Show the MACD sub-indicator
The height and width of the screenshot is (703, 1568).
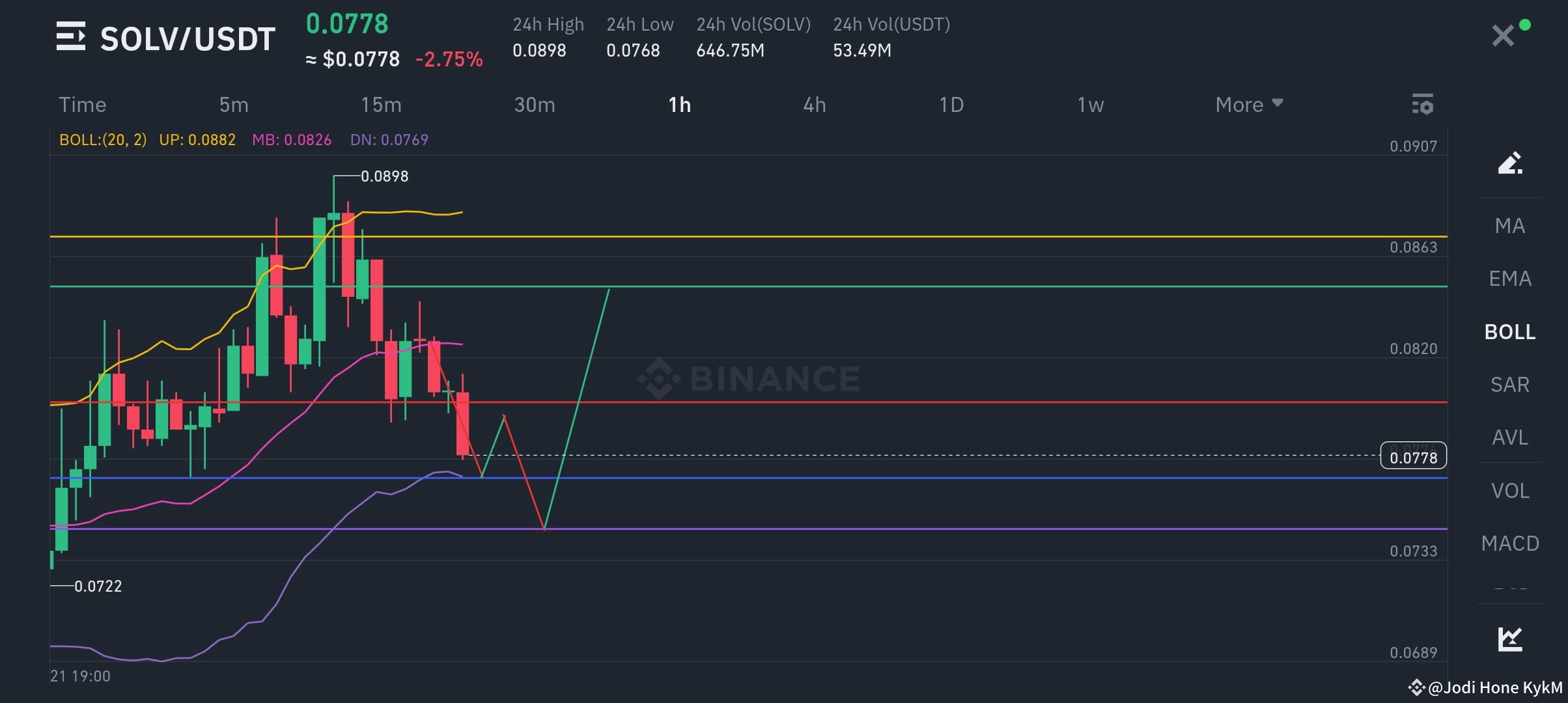click(x=1510, y=544)
